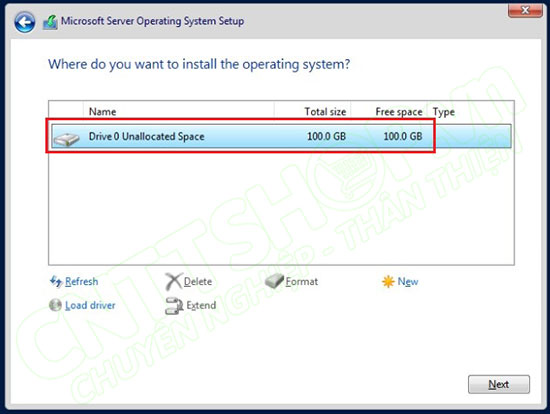Close the setup window
Image resolution: width=550 pixels, height=414 pixels.
coord(525,10)
